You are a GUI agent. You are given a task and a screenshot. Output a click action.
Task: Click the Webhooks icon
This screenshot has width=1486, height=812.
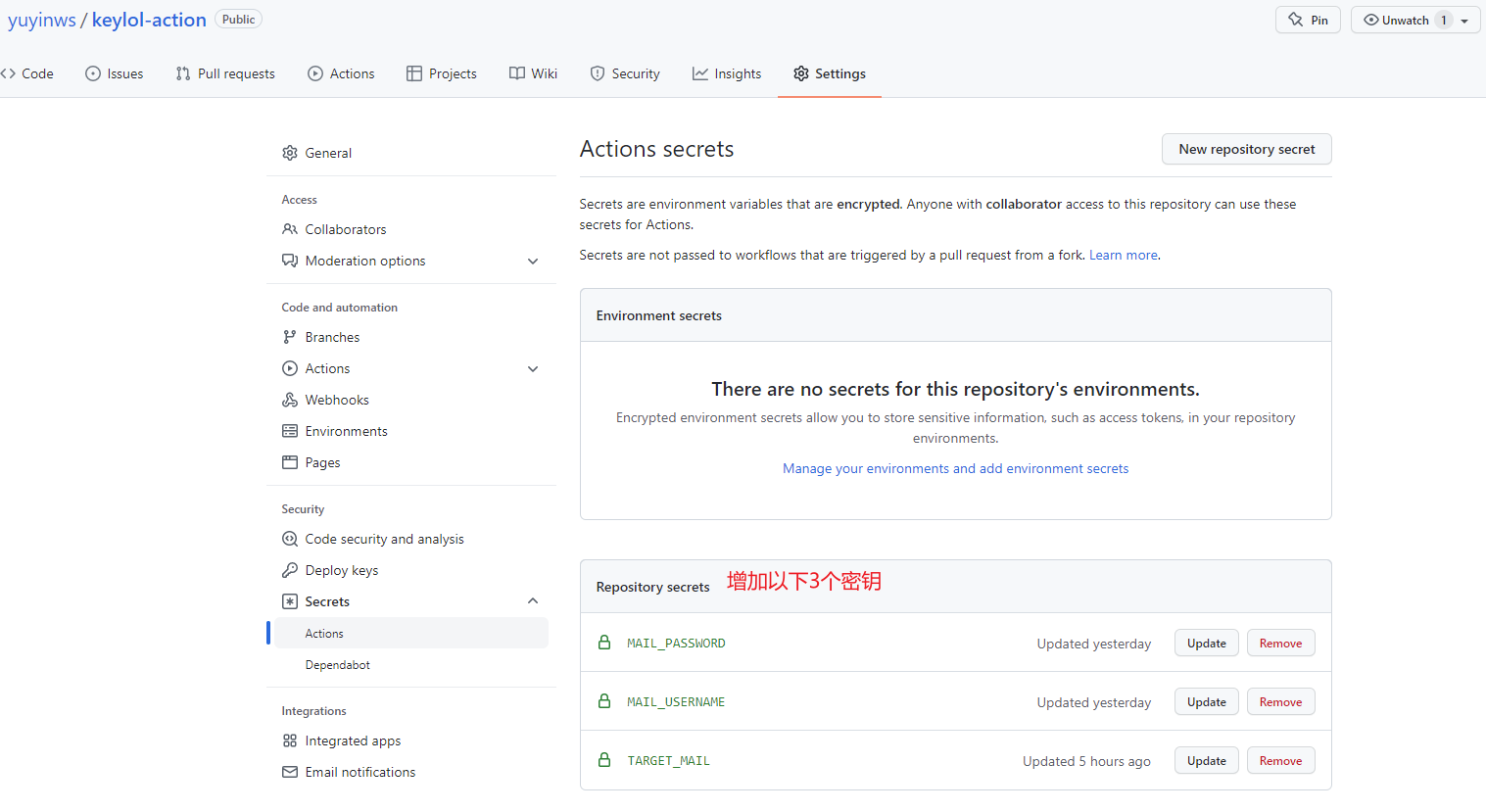pos(290,400)
